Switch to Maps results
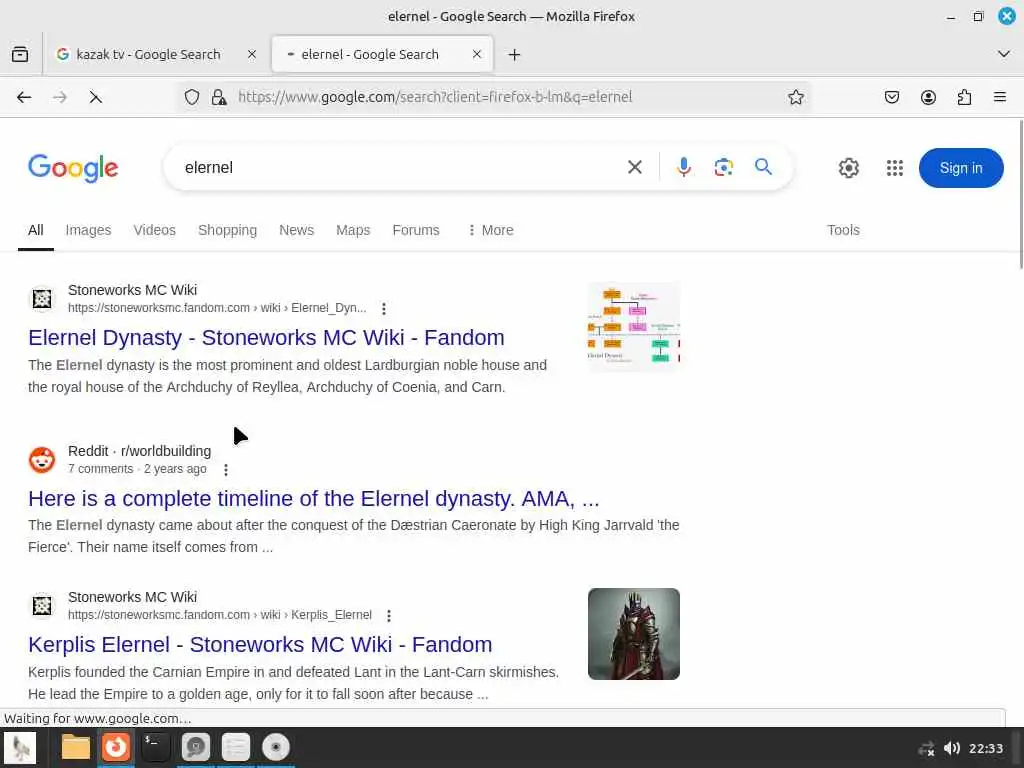The width and height of the screenshot is (1024, 768). pyautogui.click(x=353, y=230)
